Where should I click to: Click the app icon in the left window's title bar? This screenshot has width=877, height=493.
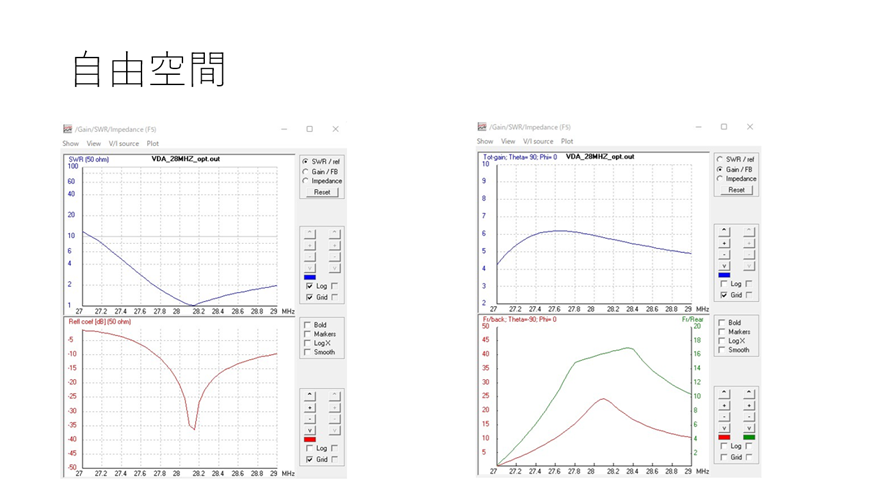point(68,129)
